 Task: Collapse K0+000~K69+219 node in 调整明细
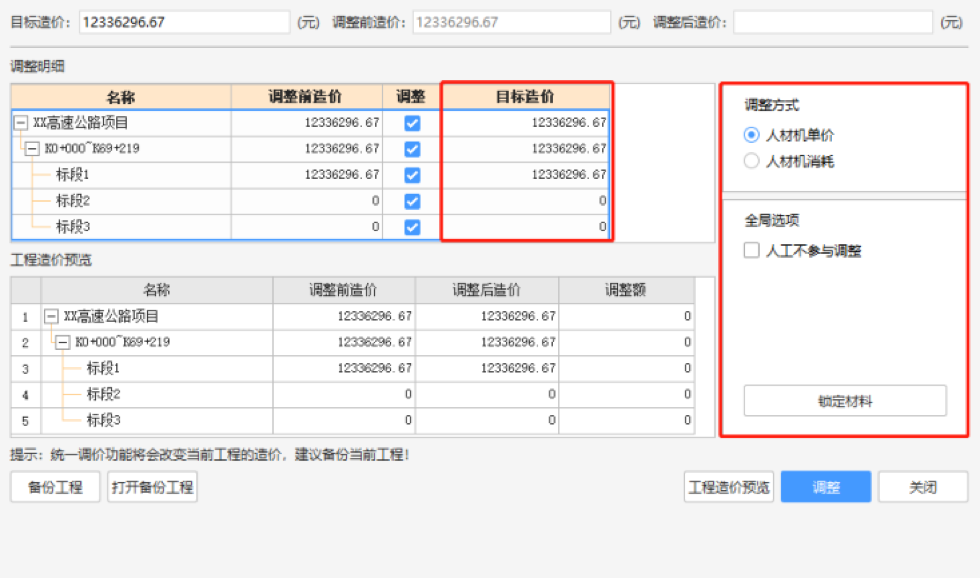pos(33,149)
